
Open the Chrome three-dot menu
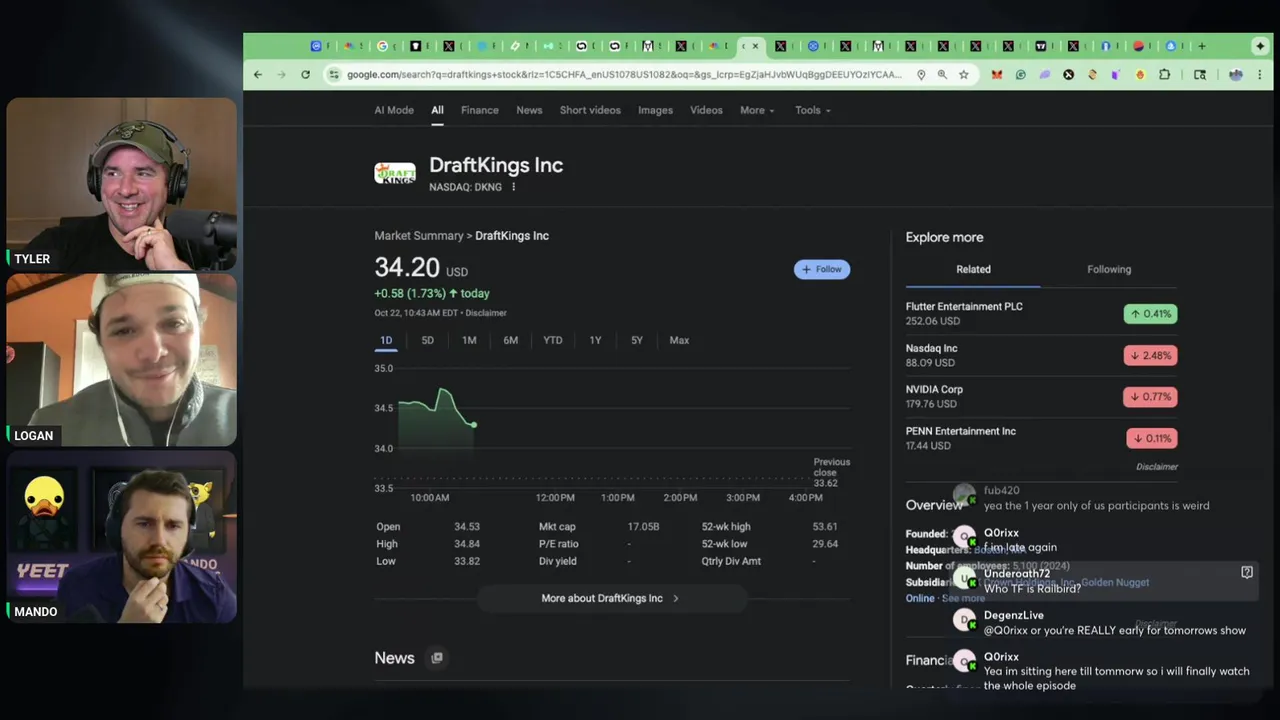click(1260, 74)
